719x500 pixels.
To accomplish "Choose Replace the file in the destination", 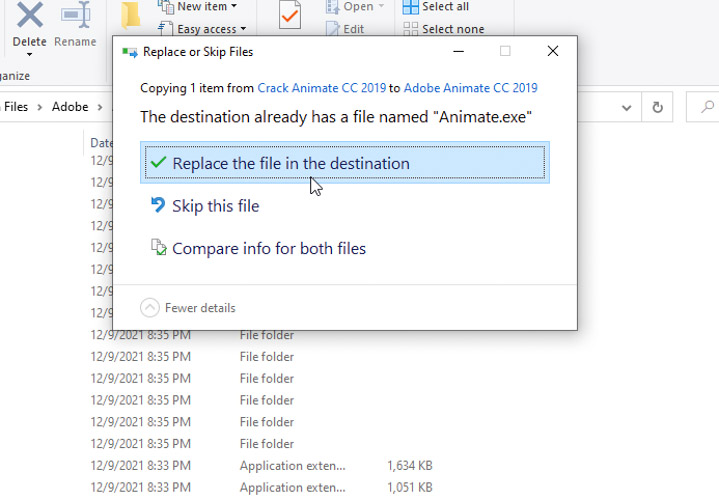I will pyautogui.click(x=345, y=162).
